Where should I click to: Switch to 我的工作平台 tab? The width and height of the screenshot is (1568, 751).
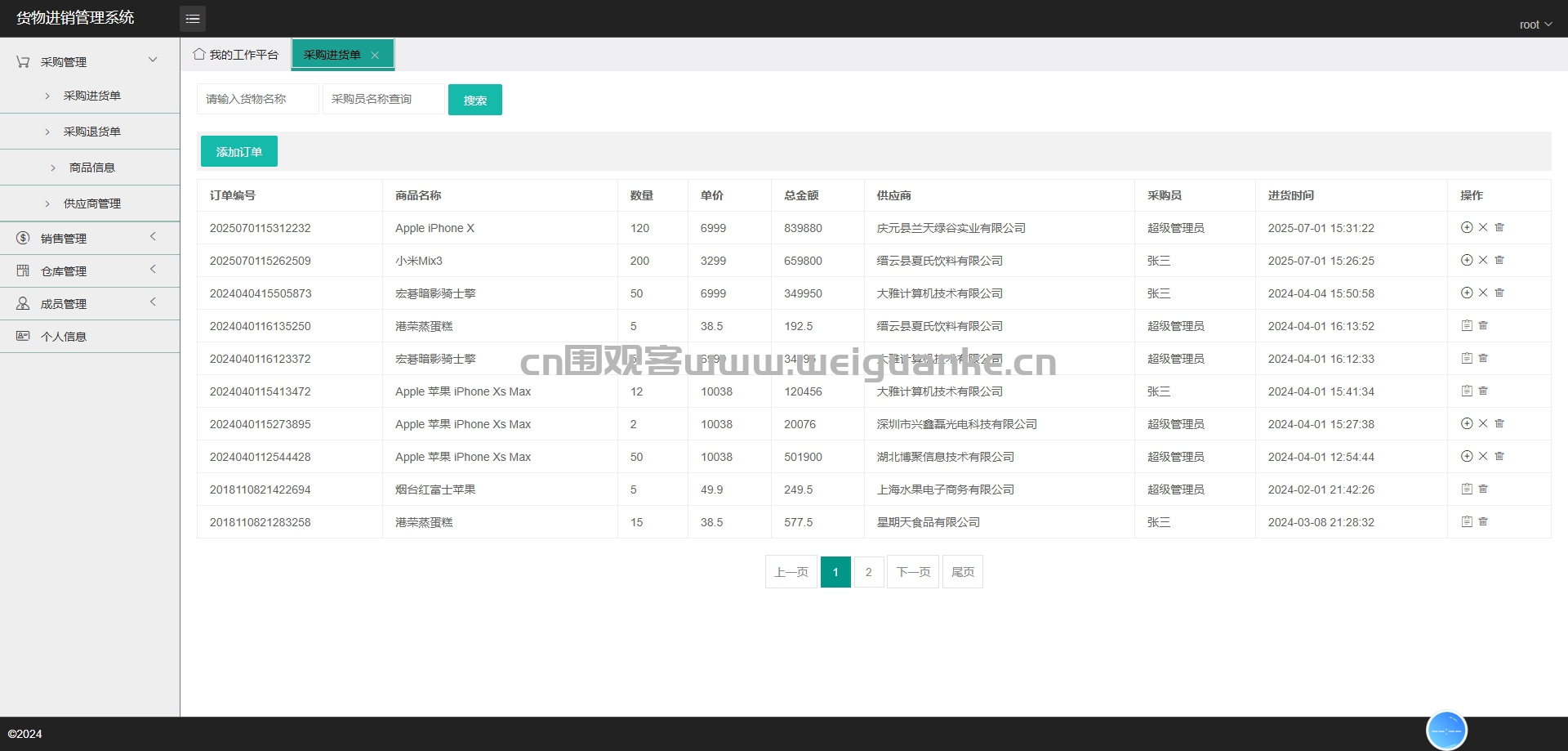tap(236, 55)
